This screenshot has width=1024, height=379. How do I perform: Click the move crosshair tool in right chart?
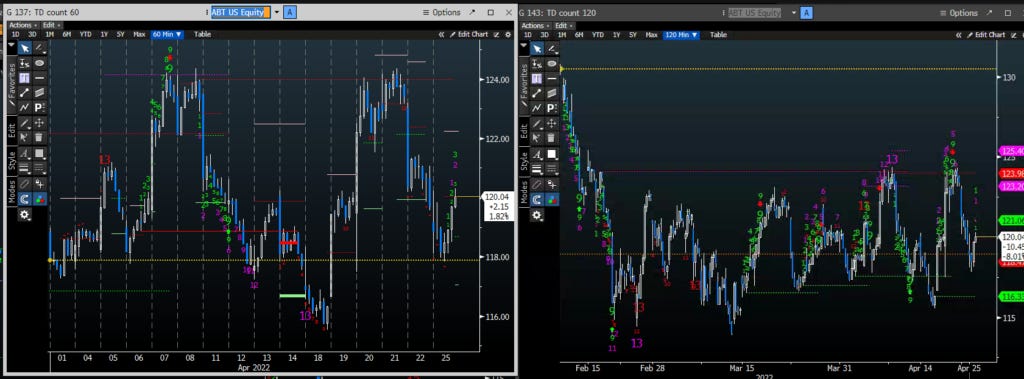[552, 123]
